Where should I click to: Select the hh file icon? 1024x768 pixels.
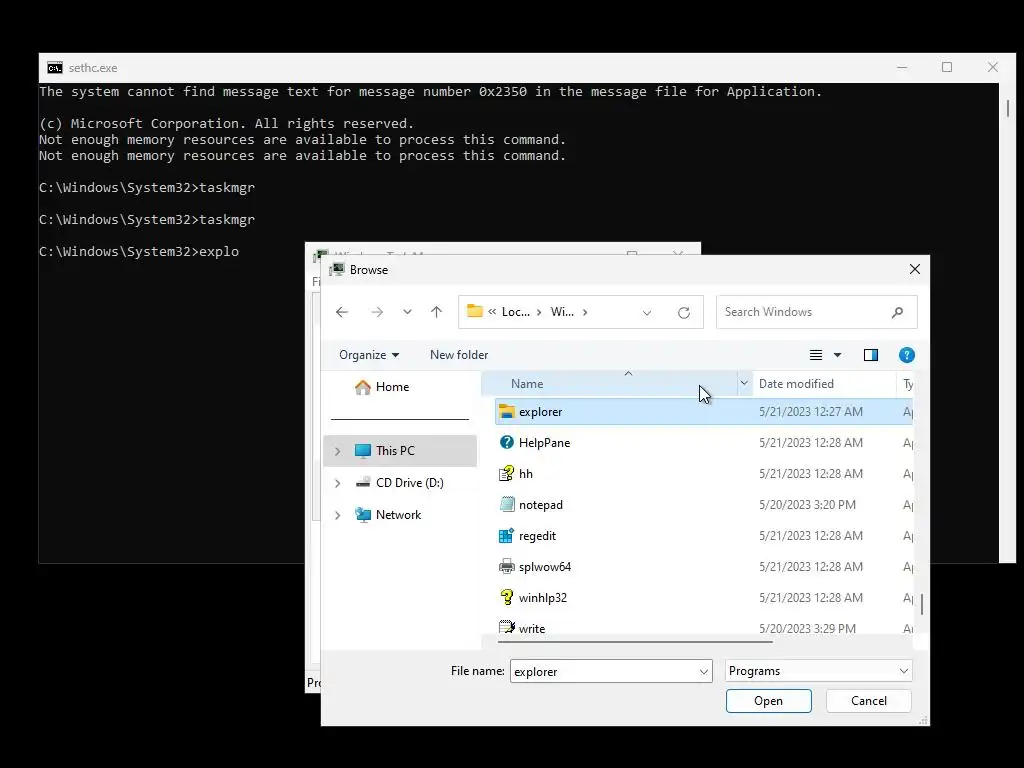507,473
